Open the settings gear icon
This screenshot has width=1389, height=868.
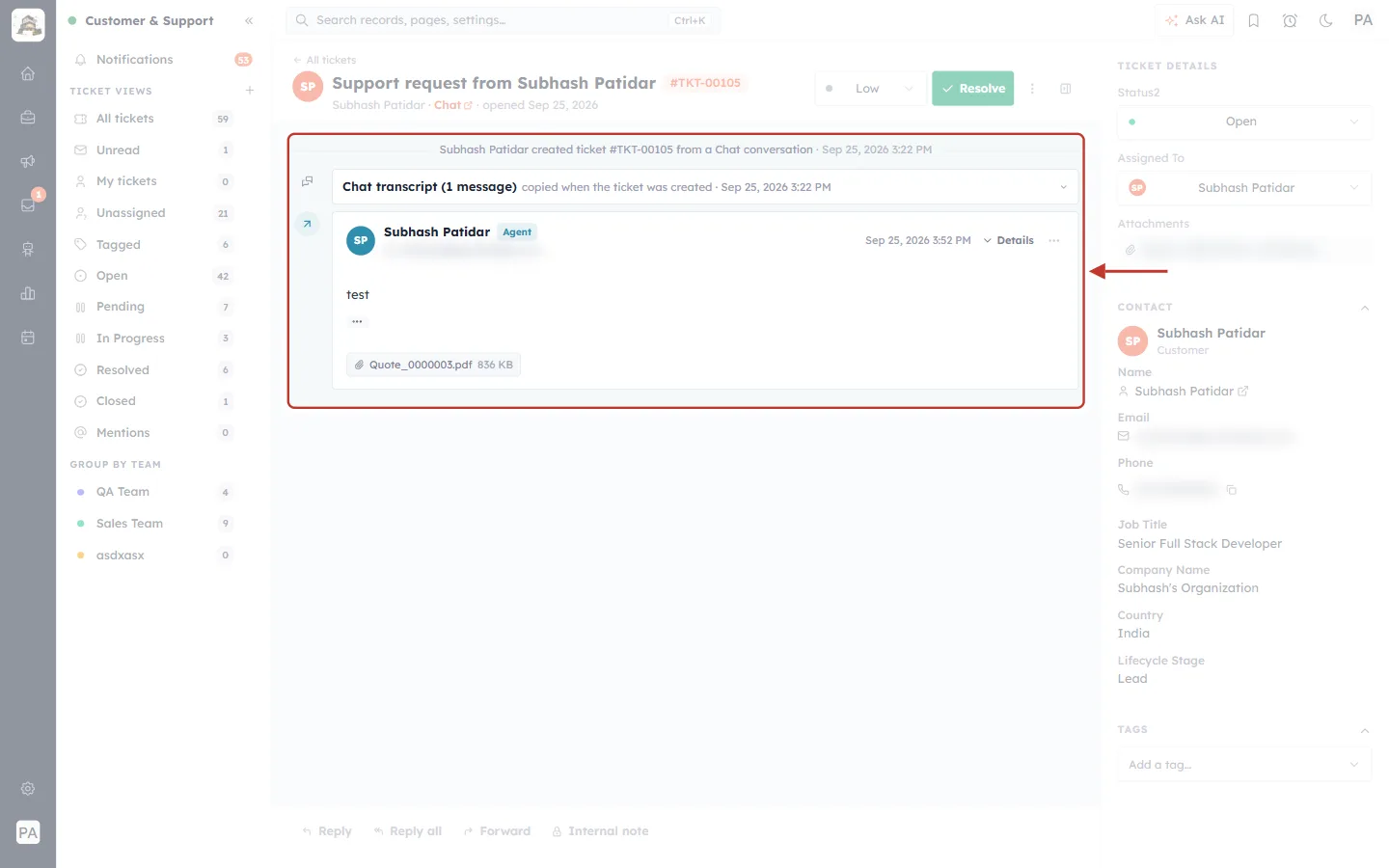tap(28, 789)
